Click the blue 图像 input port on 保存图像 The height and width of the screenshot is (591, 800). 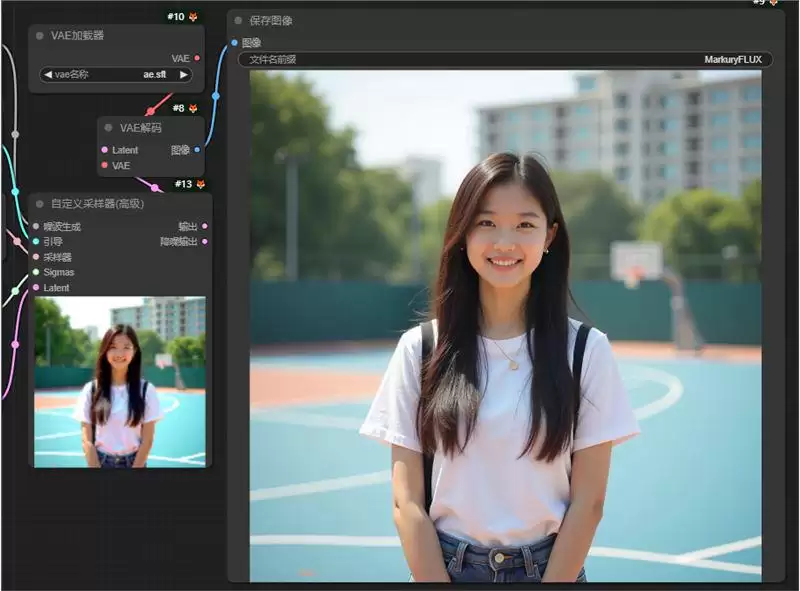pos(234,42)
